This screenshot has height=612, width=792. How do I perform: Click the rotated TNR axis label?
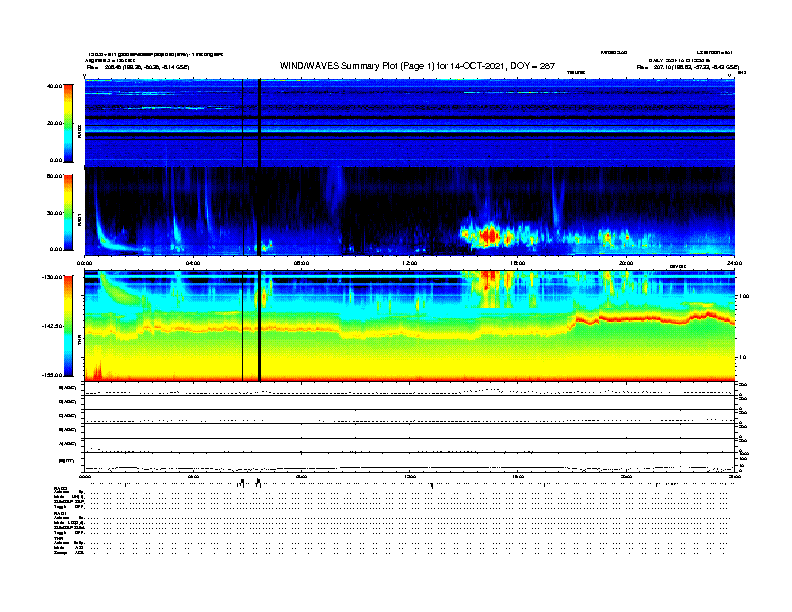pyautogui.click(x=79, y=342)
